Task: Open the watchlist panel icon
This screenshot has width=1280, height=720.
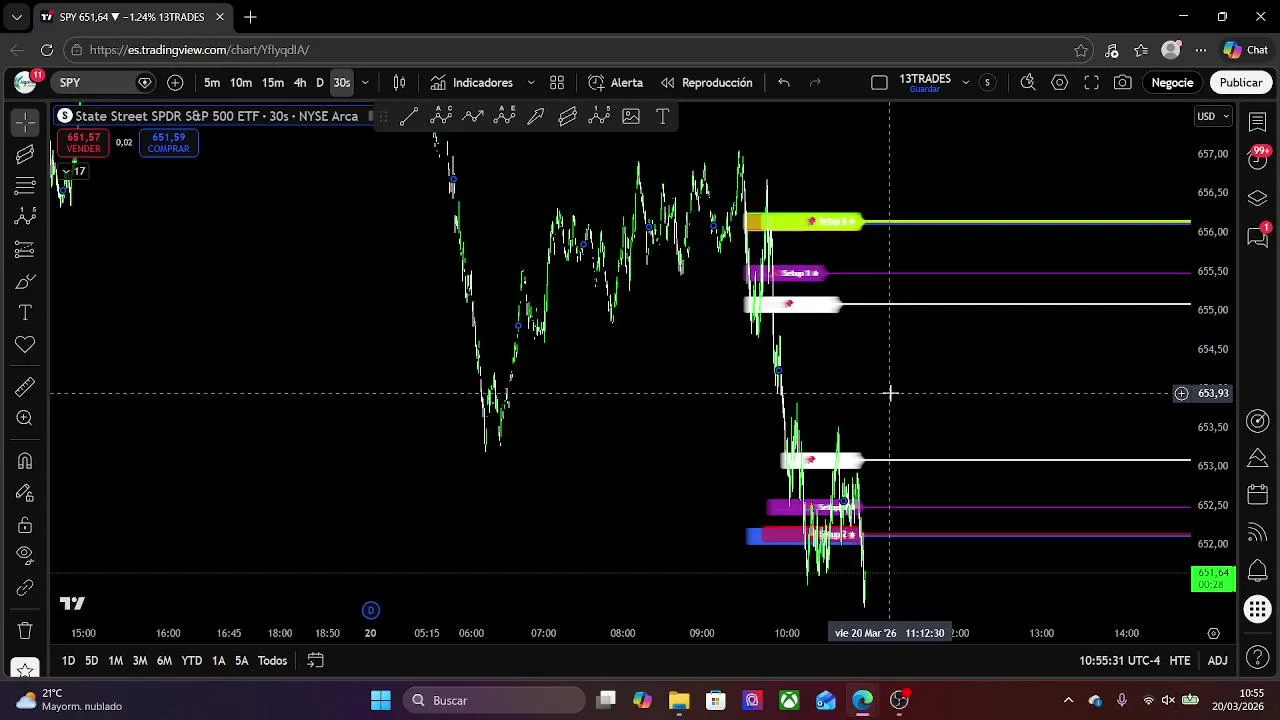Action: pos(1258,122)
